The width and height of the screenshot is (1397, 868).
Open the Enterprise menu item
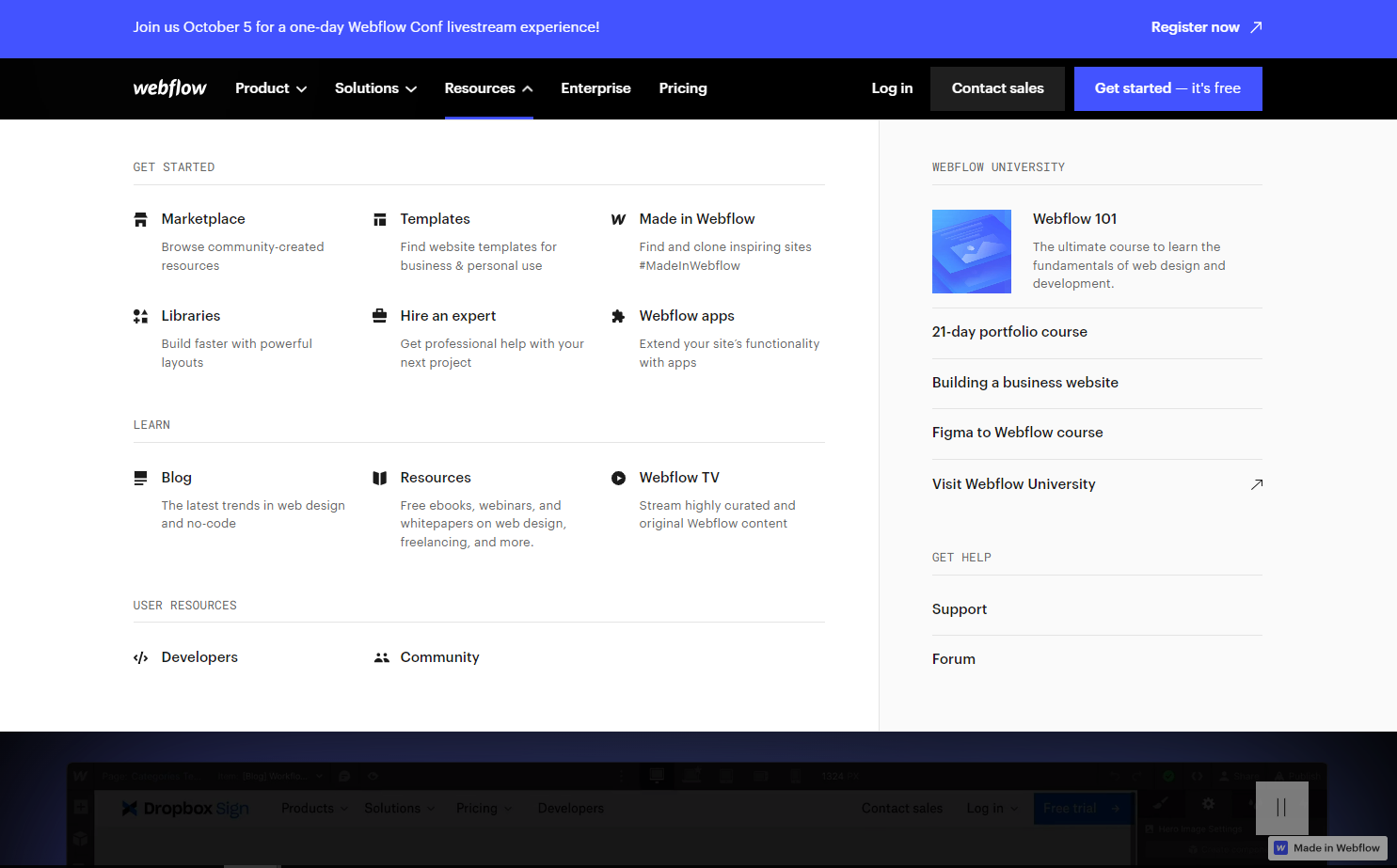click(595, 88)
